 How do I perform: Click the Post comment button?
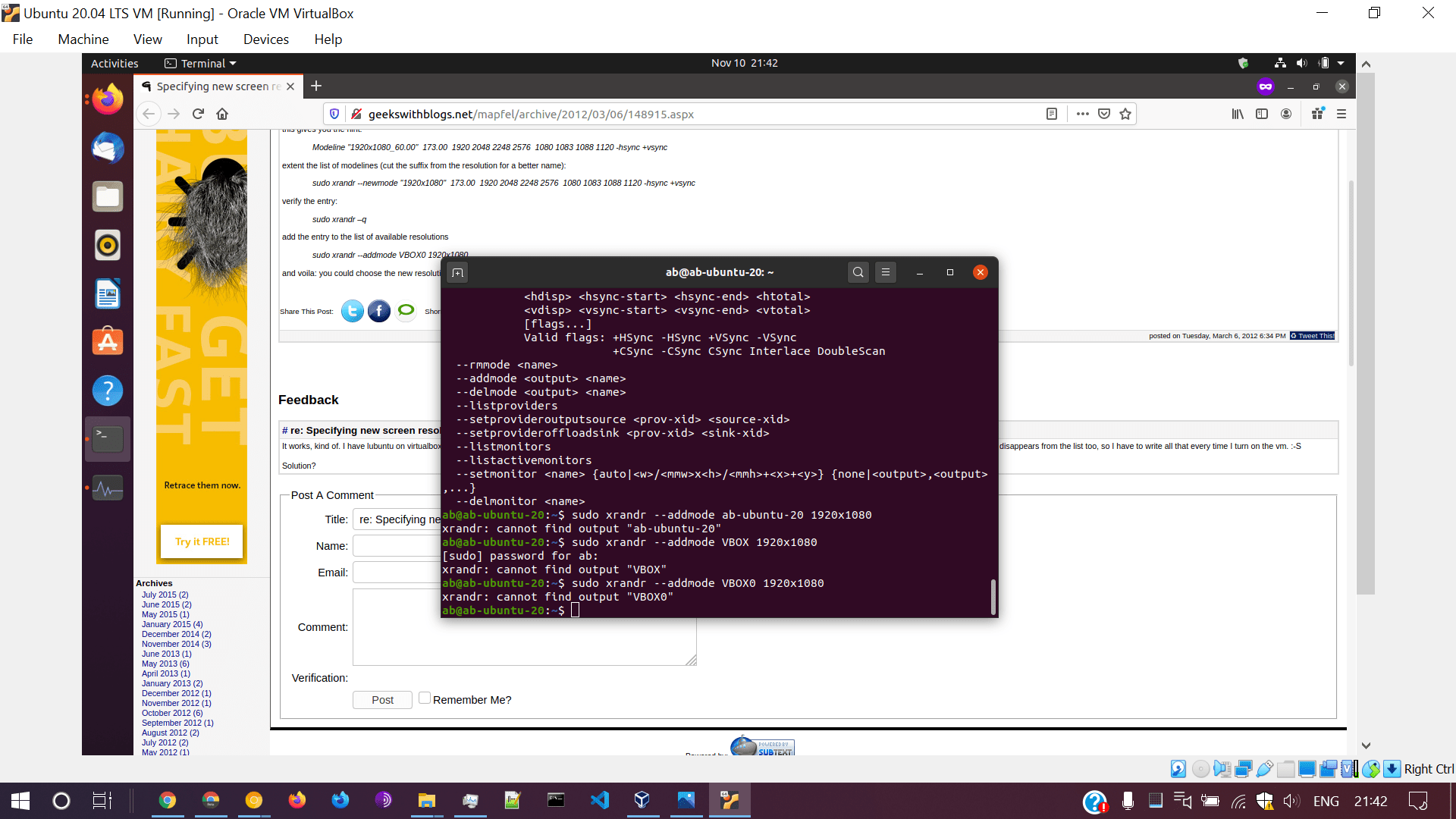pos(382,700)
